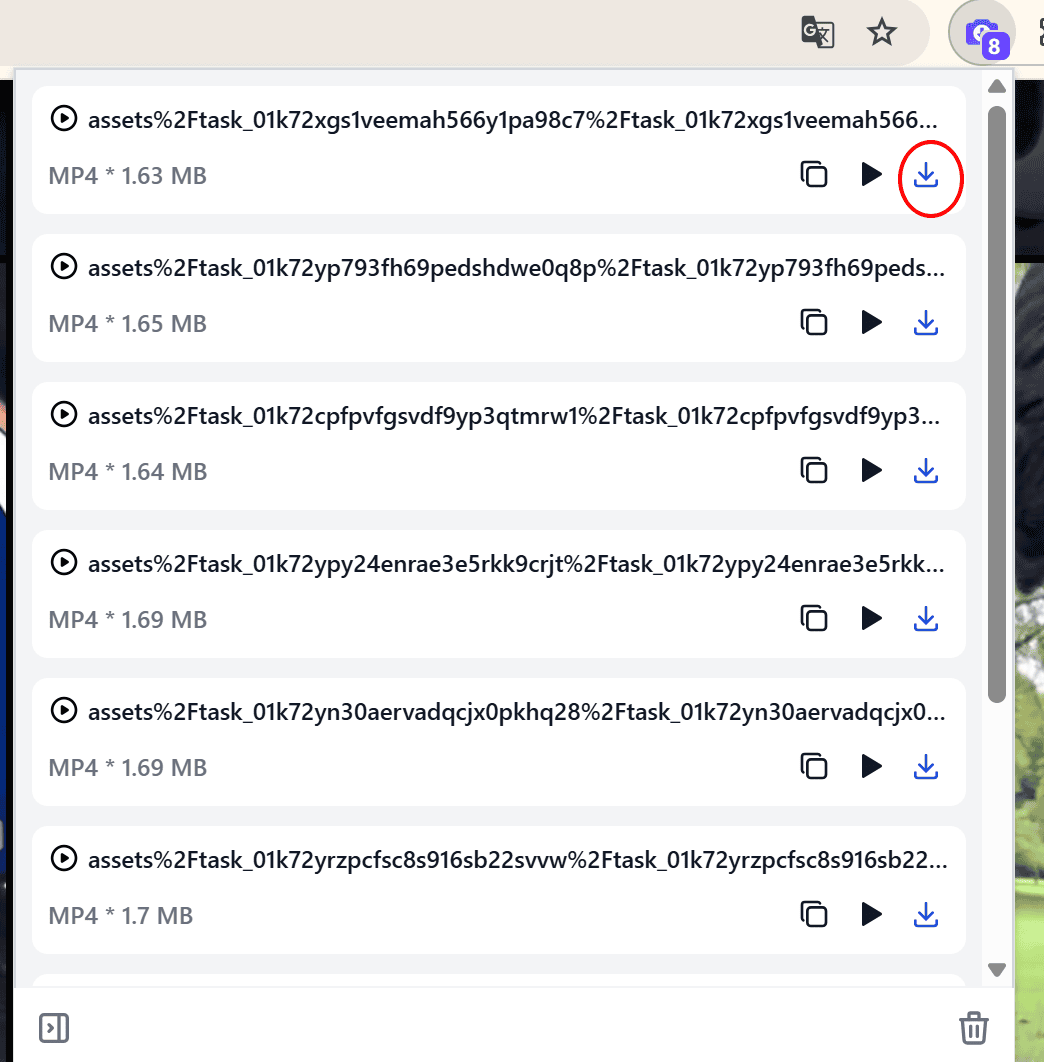This screenshot has width=1044, height=1062.
Task: Play the 1.65 MB MP4 video
Action: tap(871, 322)
